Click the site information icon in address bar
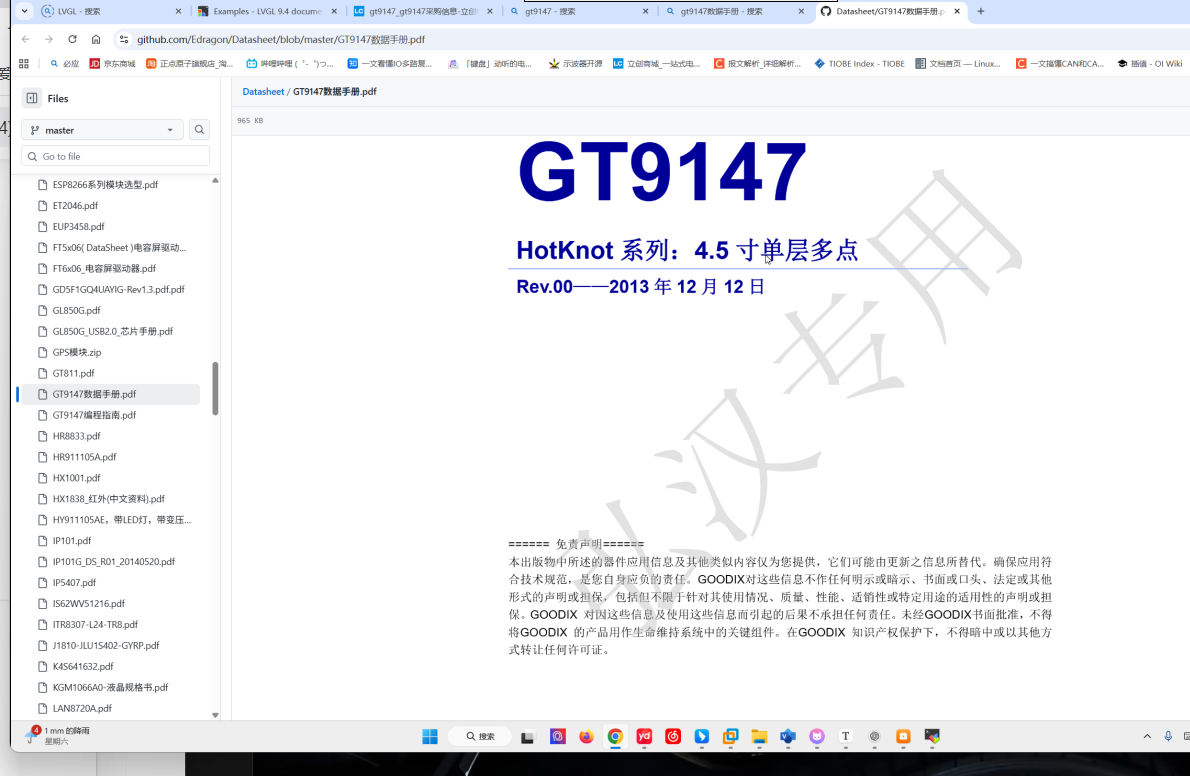Viewport: 1190px width, 776px height. [x=124, y=39]
